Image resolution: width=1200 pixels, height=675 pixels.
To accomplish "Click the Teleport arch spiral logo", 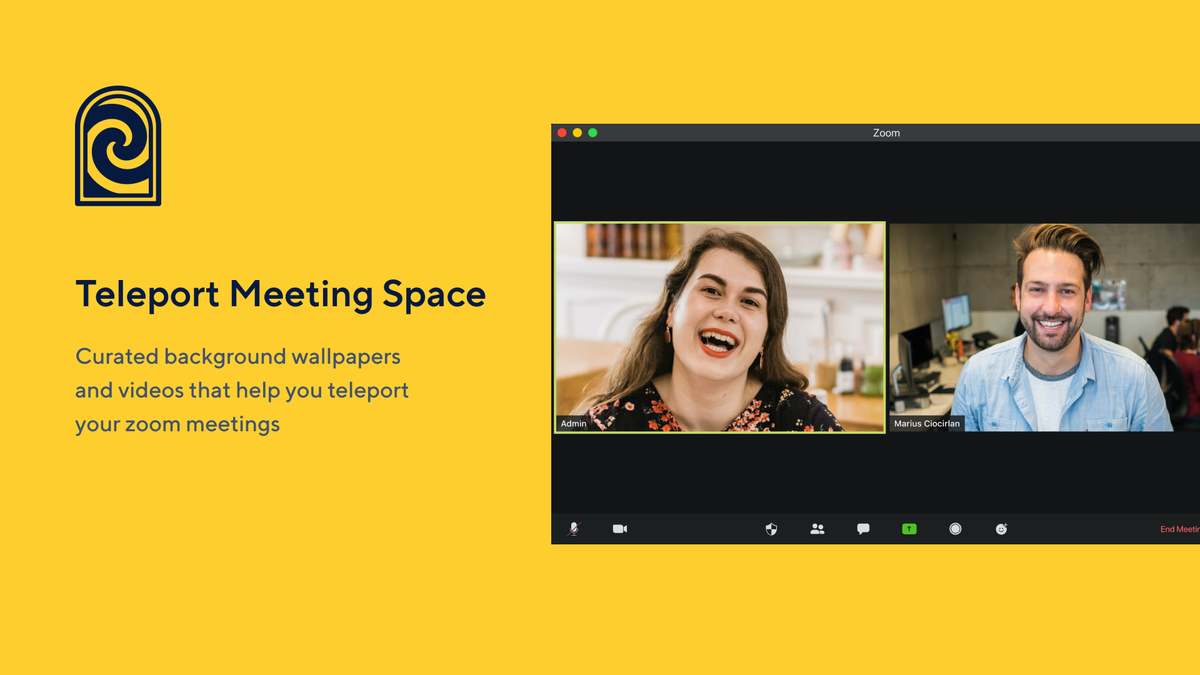I will point(118,146).
